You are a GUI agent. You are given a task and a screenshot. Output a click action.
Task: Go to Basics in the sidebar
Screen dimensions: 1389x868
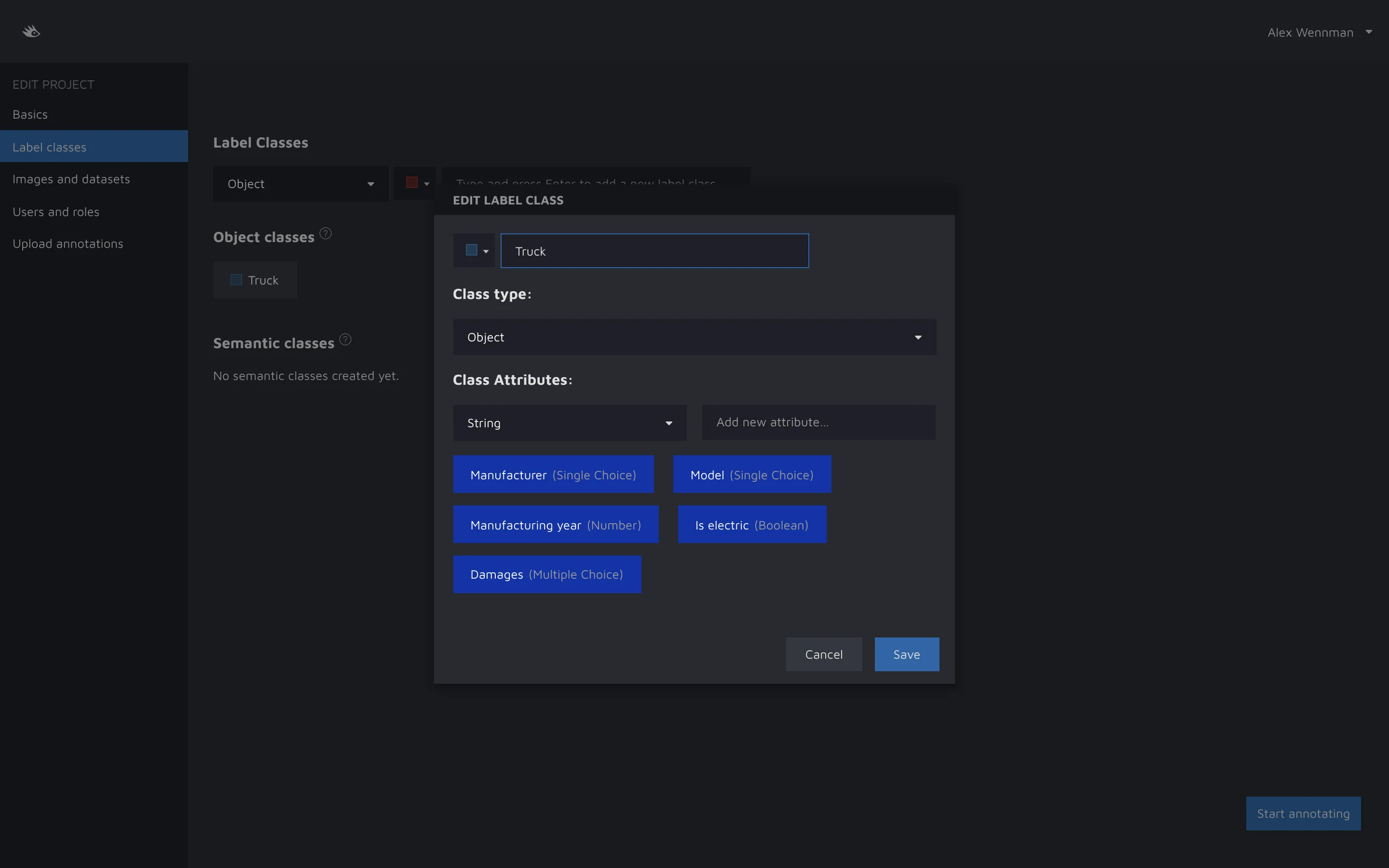[30, 114]
